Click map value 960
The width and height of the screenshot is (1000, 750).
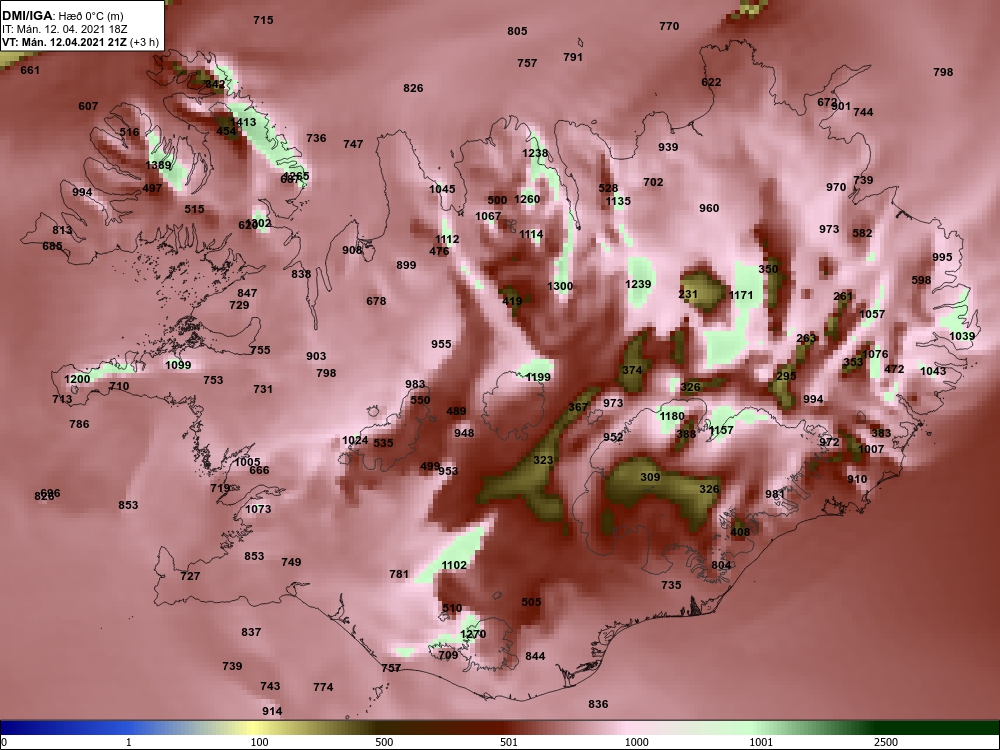[x=709, y=208]
